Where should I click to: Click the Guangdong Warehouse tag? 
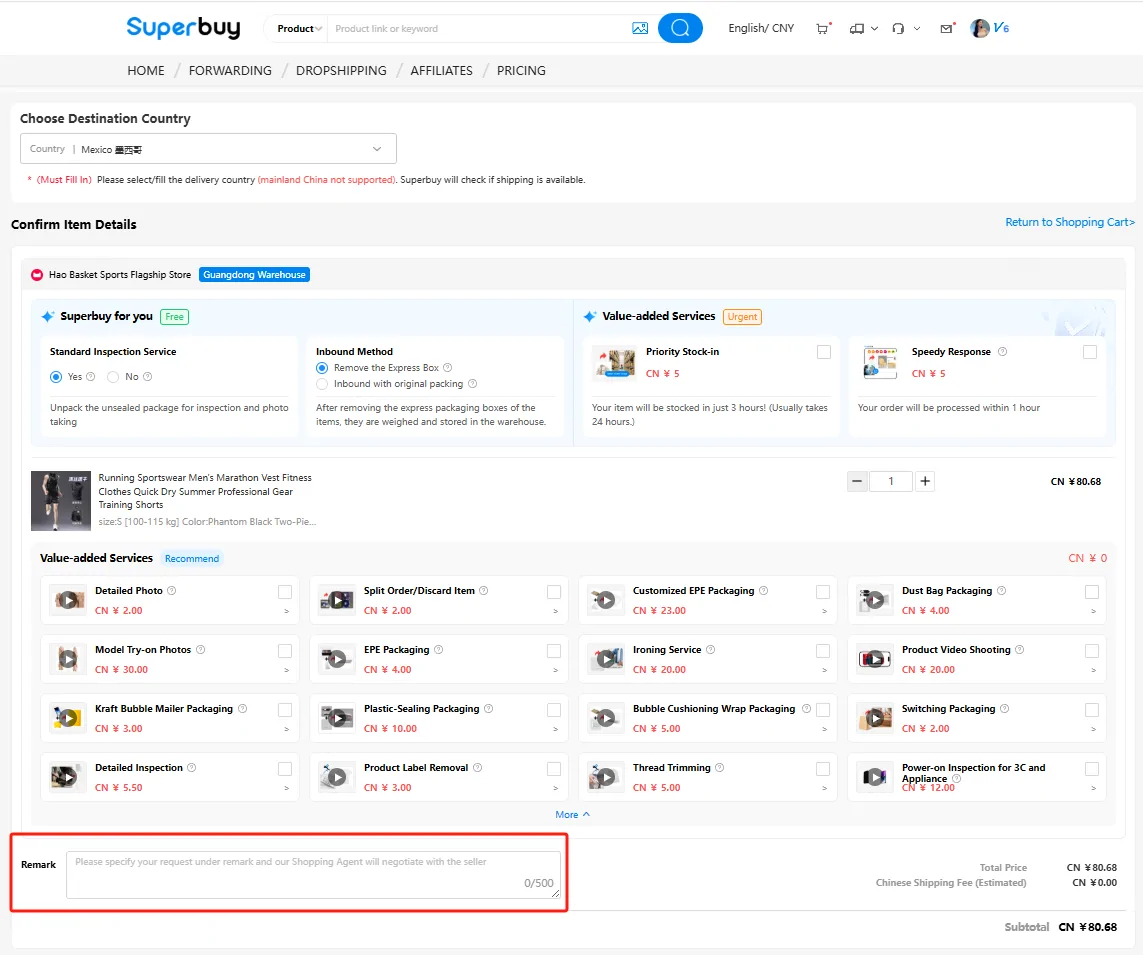[254, 275]
